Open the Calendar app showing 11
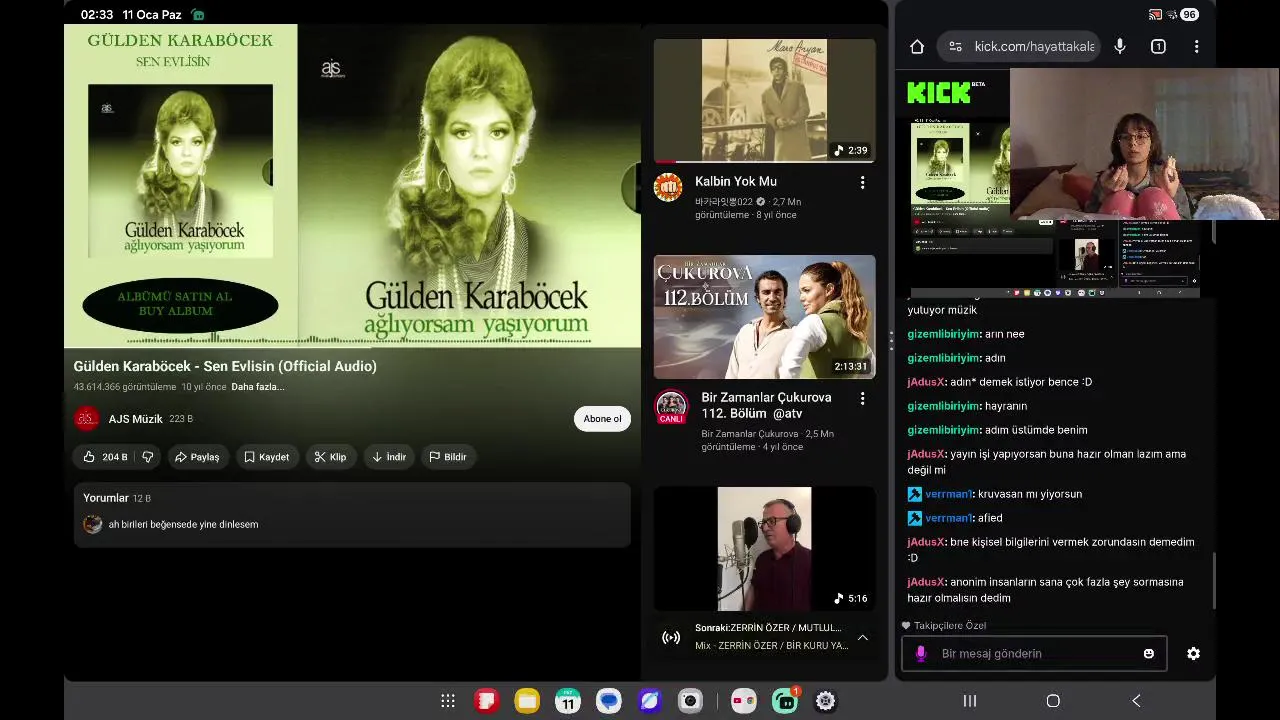1280x720 pixels. (568, 701)
